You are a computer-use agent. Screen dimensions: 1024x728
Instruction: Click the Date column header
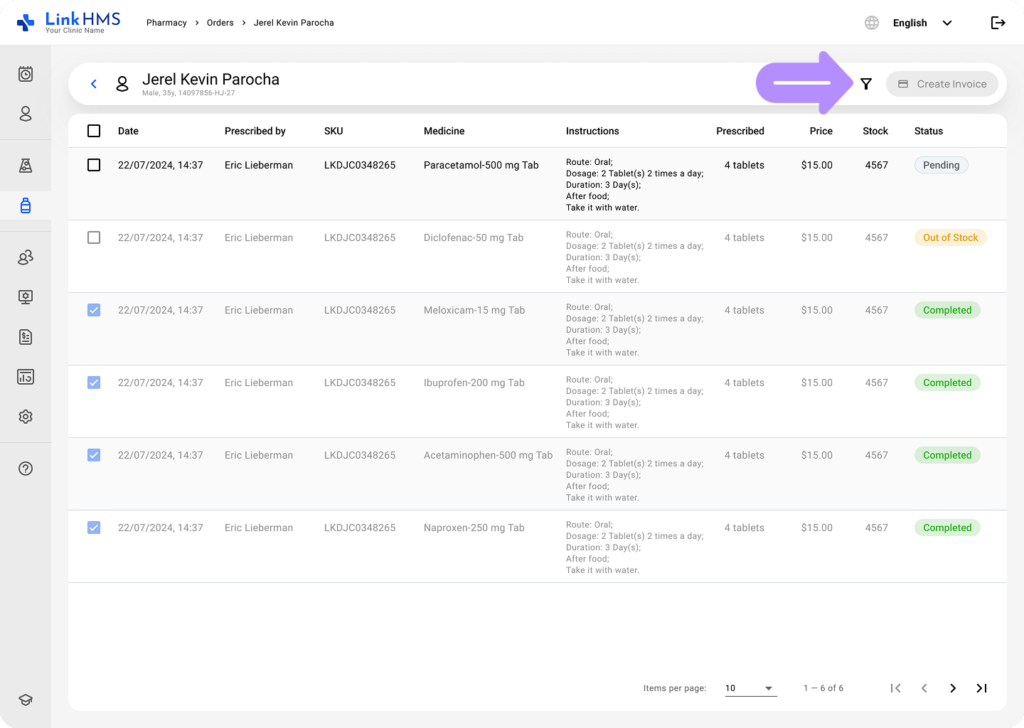pyautogui.click(x=128, y=131)
